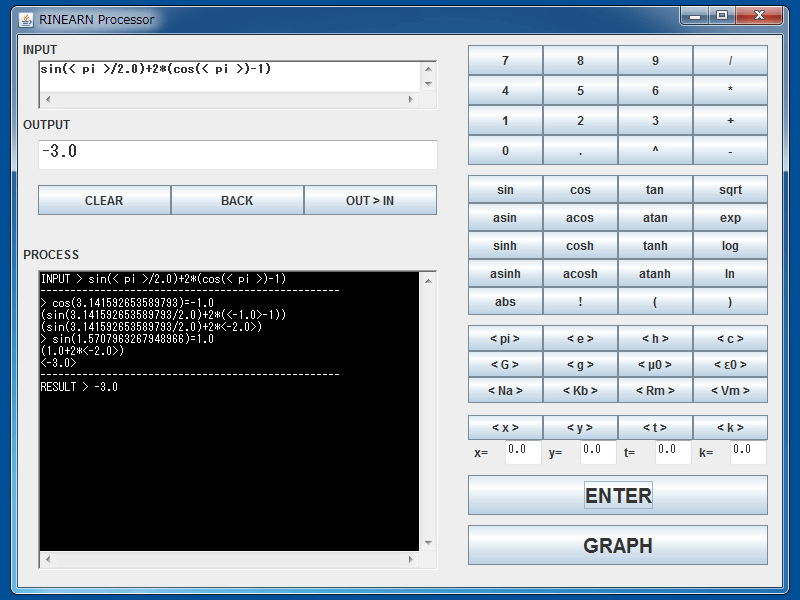Click the division / key

[730, 61]
